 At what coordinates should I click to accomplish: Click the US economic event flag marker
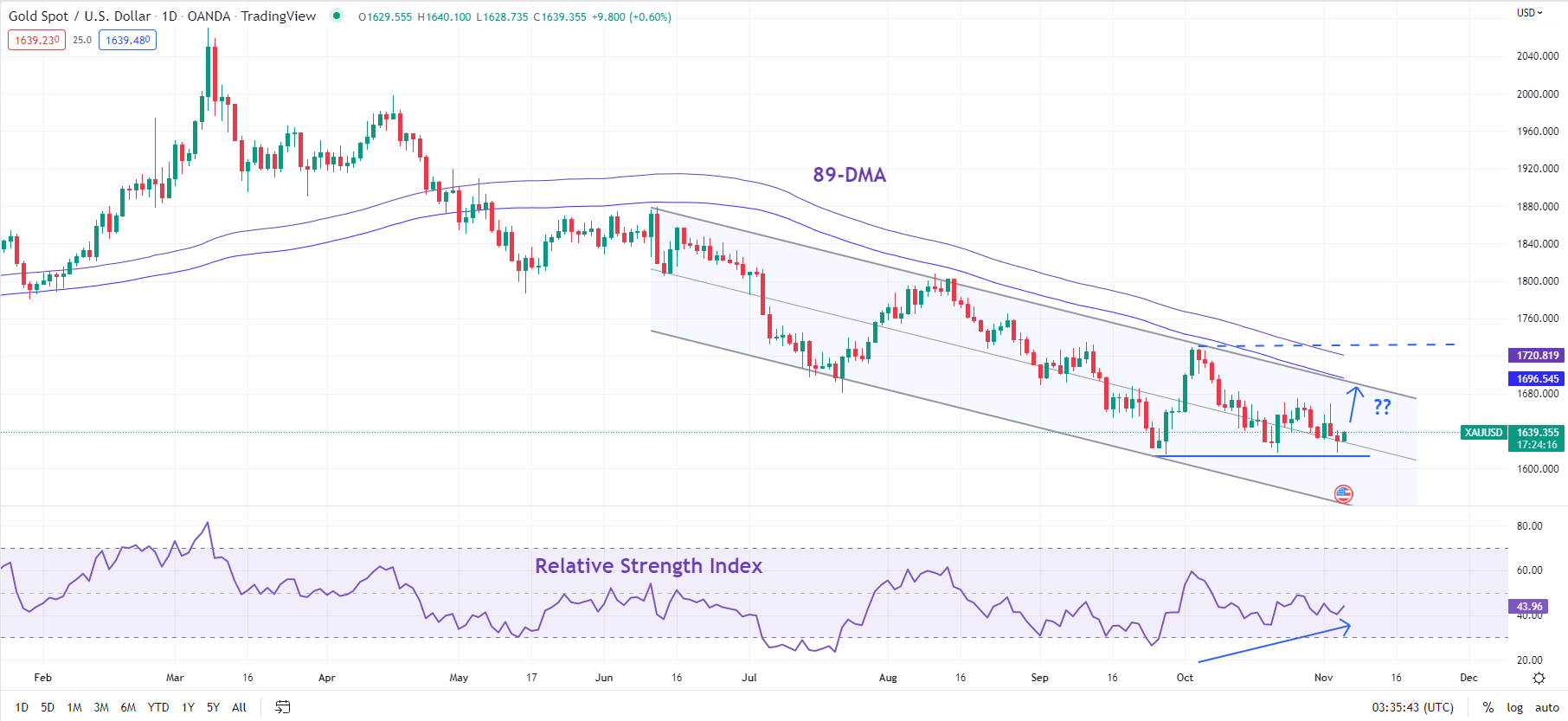1343,494
